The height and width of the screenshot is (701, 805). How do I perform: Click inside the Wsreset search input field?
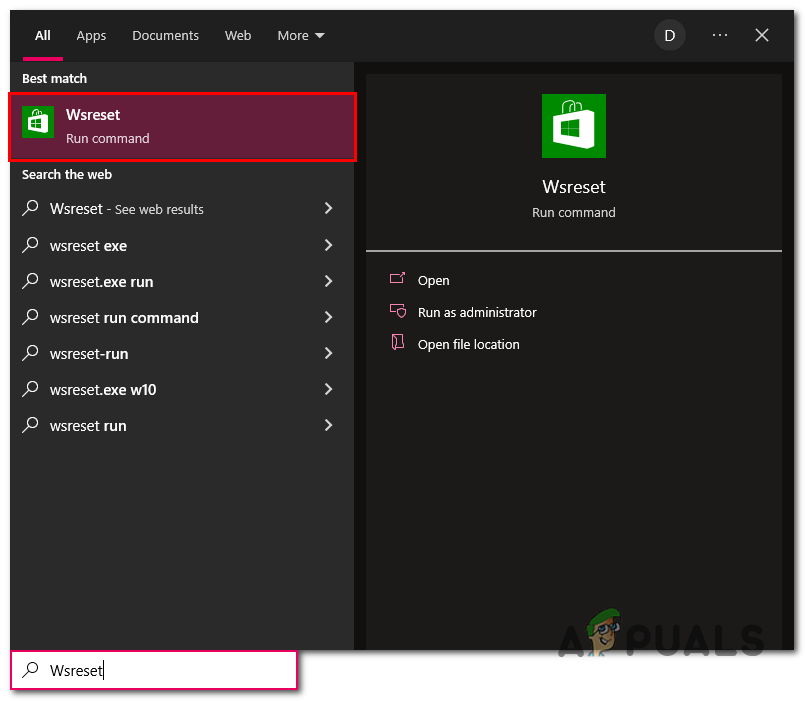[150, 670]
